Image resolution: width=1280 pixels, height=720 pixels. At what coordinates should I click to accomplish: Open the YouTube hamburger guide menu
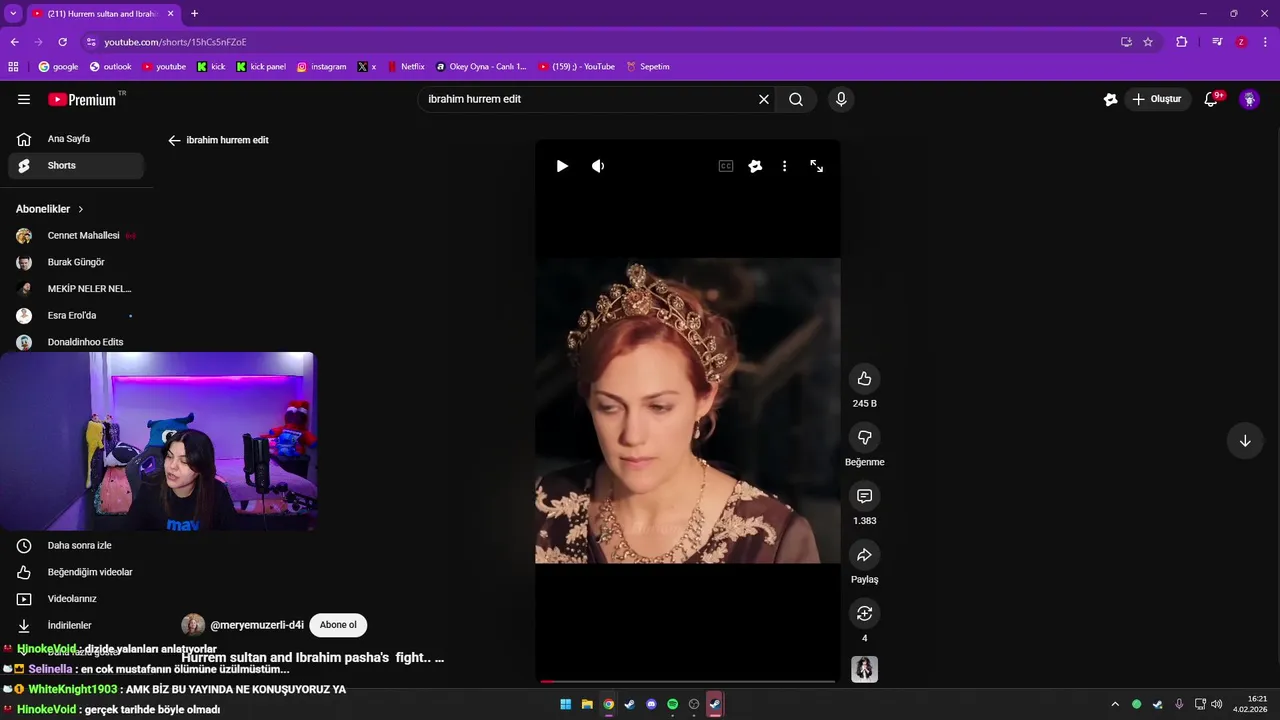[24, 99]
